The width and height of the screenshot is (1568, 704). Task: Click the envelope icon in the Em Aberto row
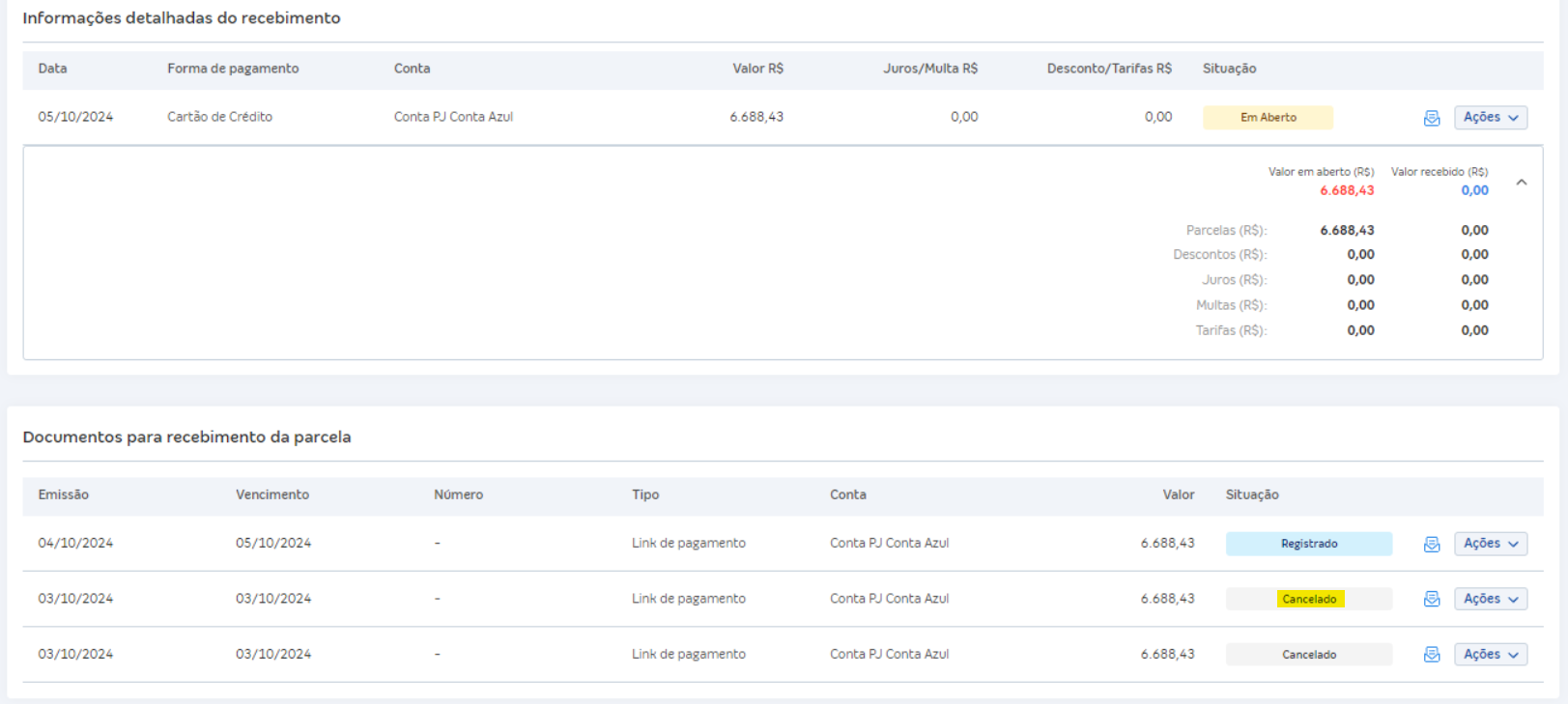point(1431,118)
